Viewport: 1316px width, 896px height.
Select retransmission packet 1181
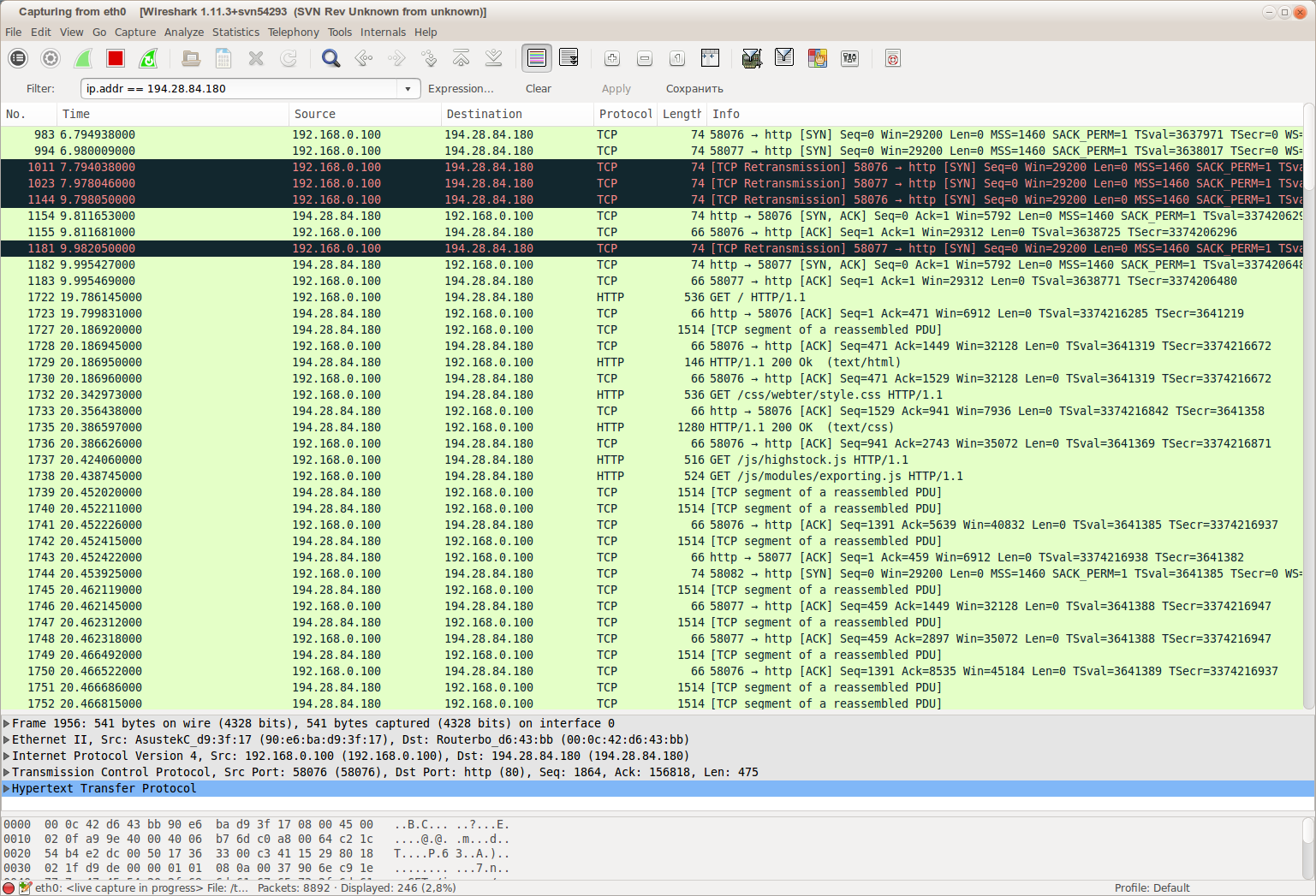pyautogui.click(x=652, y=248)
